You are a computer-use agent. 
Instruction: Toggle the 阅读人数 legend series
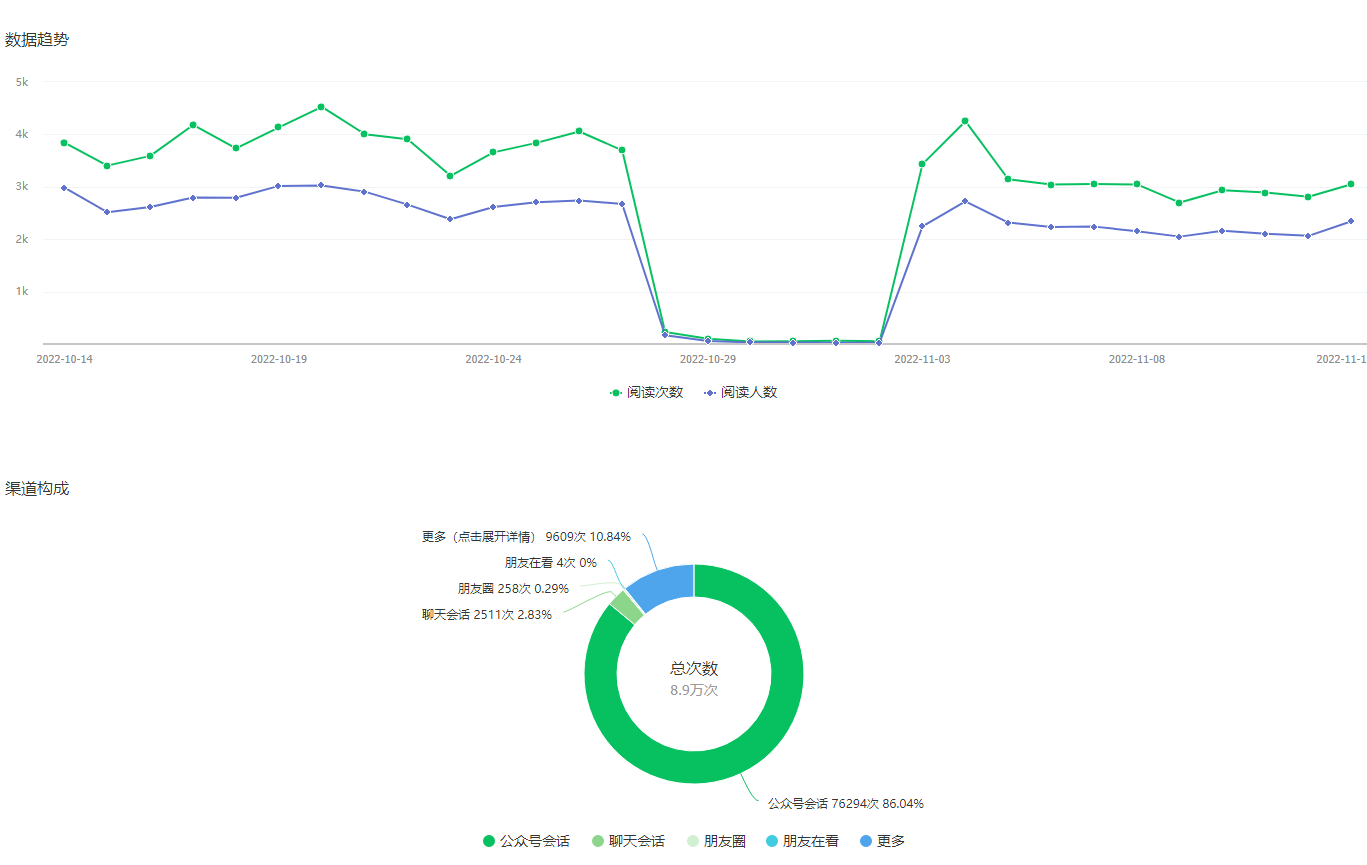[x=741, y=393]
